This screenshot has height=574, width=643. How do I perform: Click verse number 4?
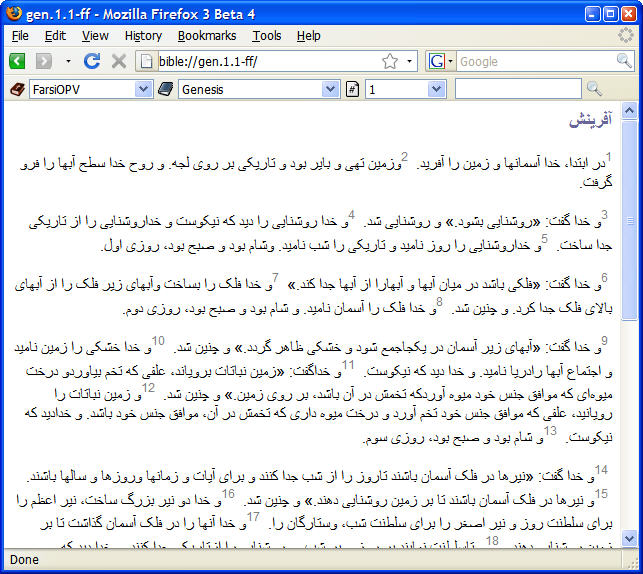click(351, 215)
